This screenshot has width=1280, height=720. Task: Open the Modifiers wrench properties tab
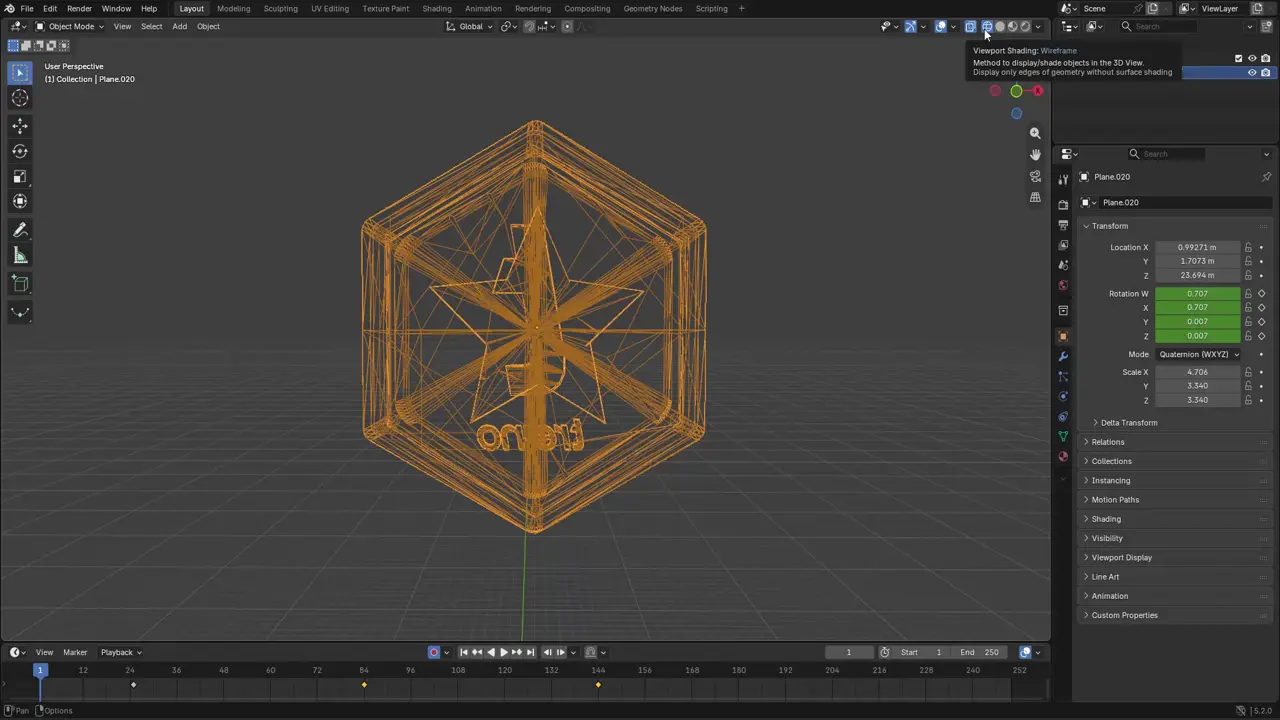click(1063, 356)
